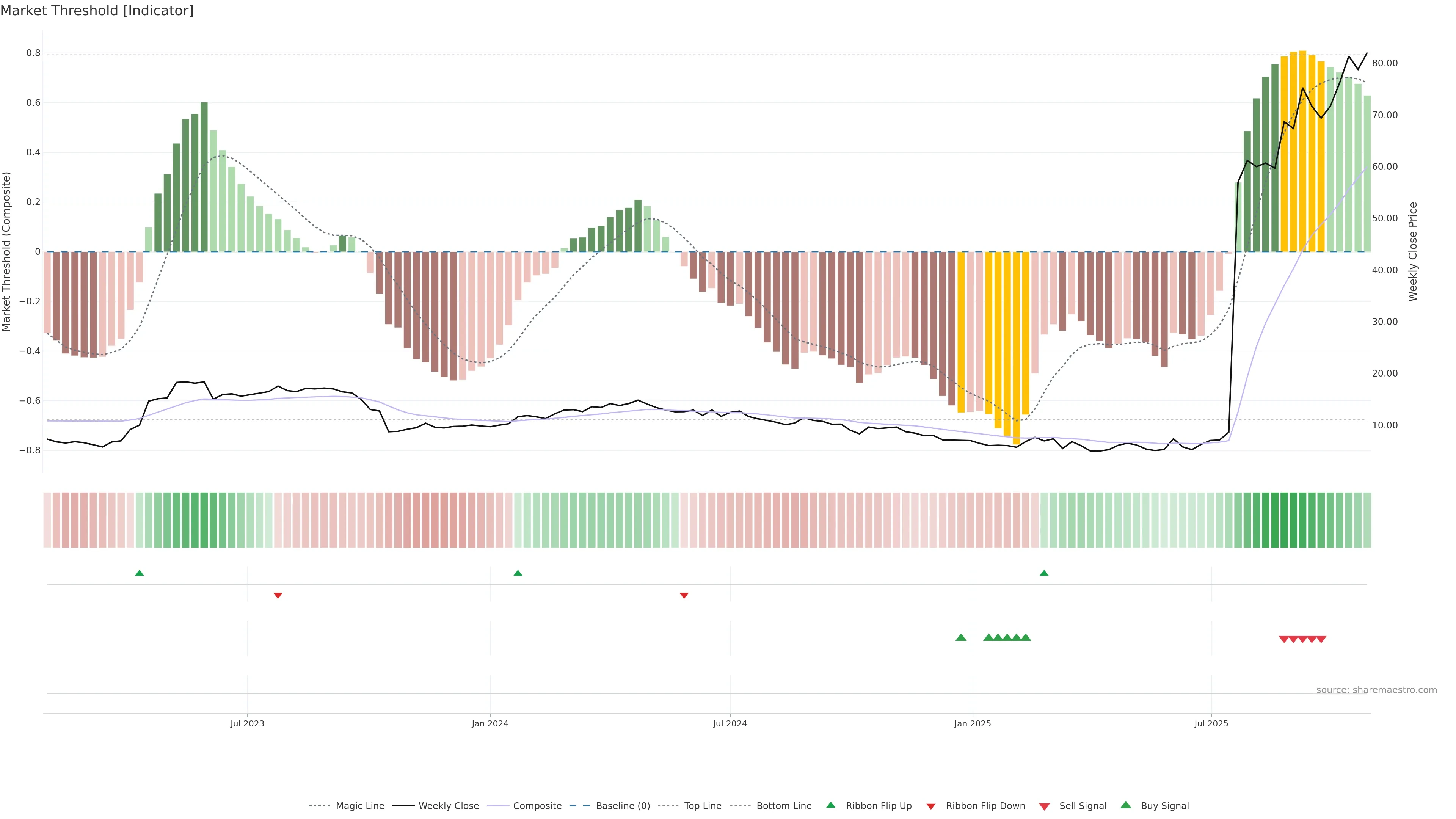
Task: Click the lone buy signal triangle before Jan 2025
Action: [961, 637]
